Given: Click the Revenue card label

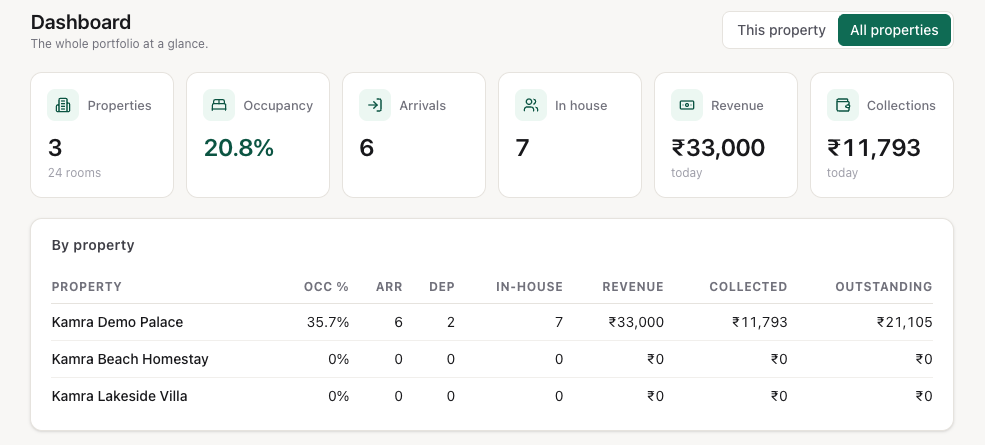Looking at the screenshot, I should 737,106.
